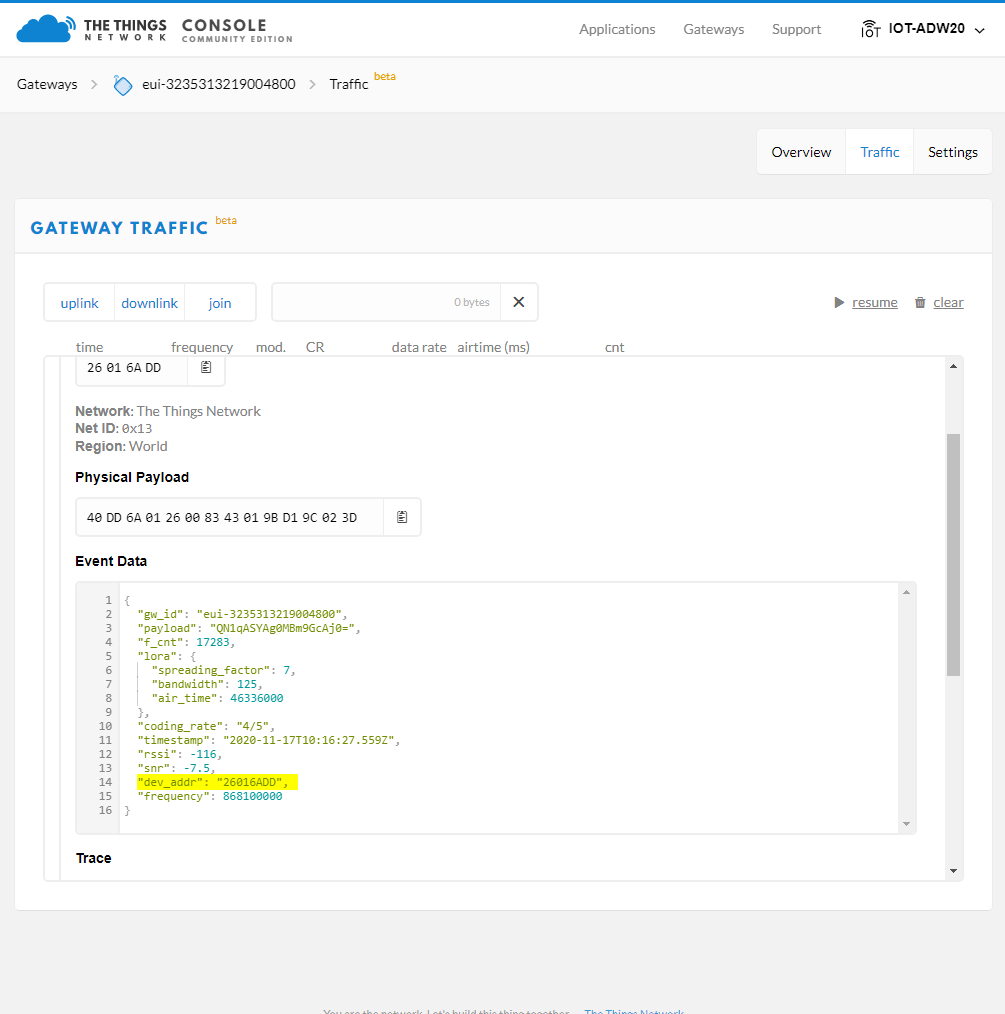
Task: Click the "frequency": 868100000 line
Action: [x=210, y=796]
